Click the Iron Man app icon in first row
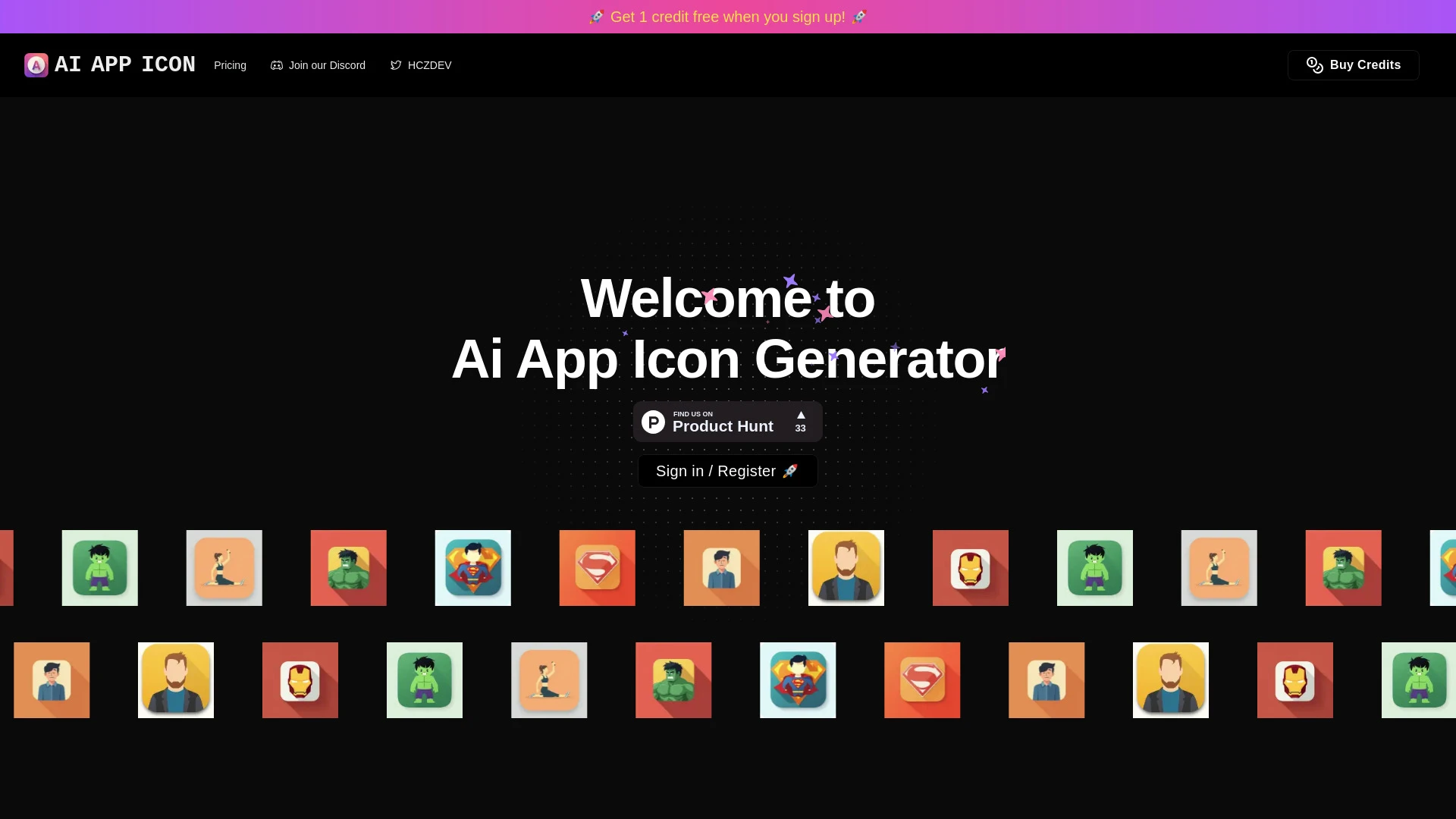This screenshot has width=1456, height=819. click(x=971, y=568)
